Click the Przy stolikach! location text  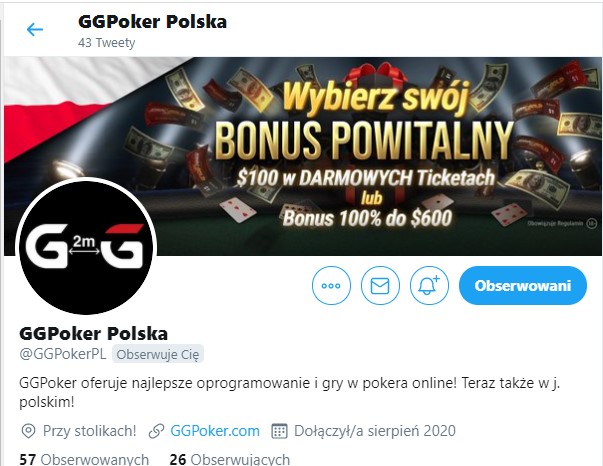[x=90, y=431]
